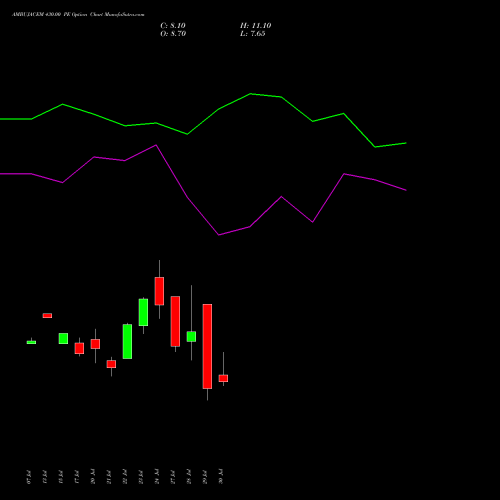Image resolution: width=500 pixels, height=500 pixels.
Task: Click the red candle above 21 Jul
Action: [111, 364]
